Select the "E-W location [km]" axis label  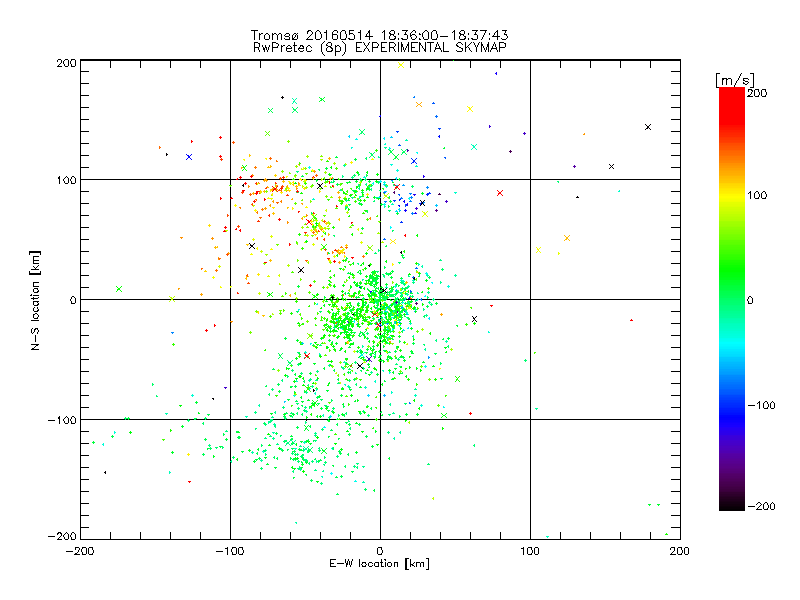[x=379, y=564]
